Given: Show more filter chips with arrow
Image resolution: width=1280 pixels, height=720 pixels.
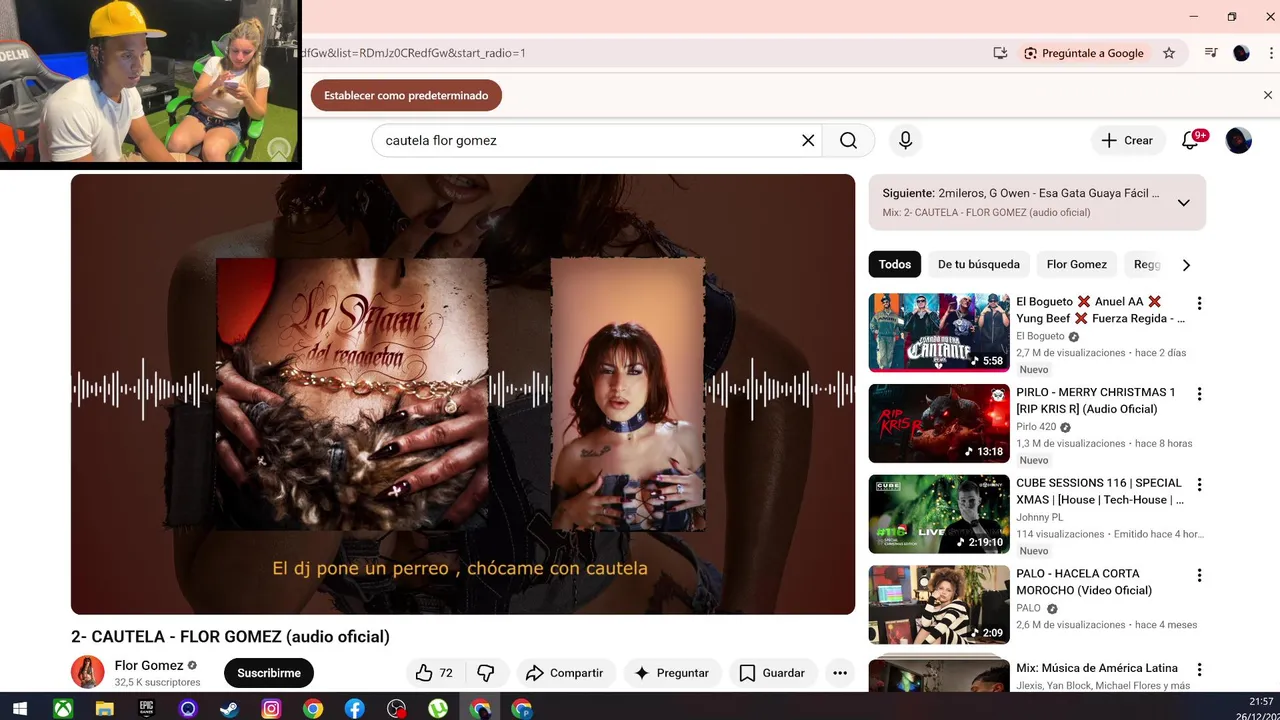Looking at the screenshot, I should pos(1186,265).
